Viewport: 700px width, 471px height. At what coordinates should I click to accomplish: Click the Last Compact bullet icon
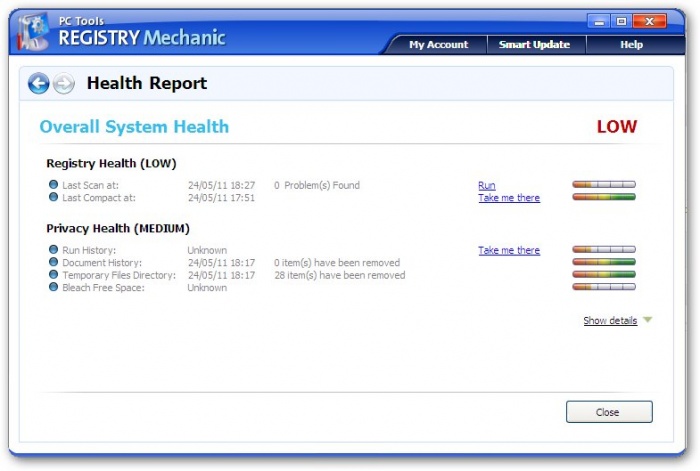click(54, 197)
